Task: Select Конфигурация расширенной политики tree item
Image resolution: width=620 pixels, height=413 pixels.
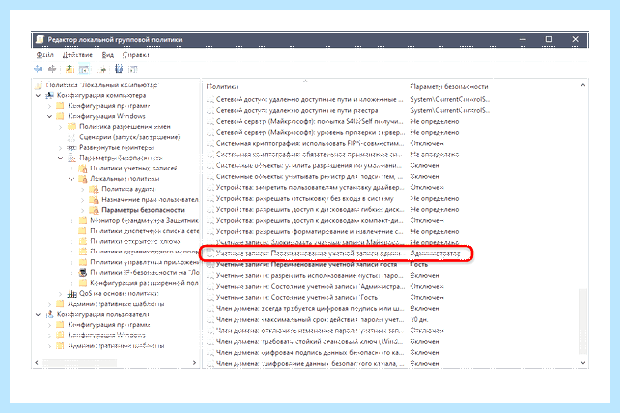Action: [x=144, y=283]
